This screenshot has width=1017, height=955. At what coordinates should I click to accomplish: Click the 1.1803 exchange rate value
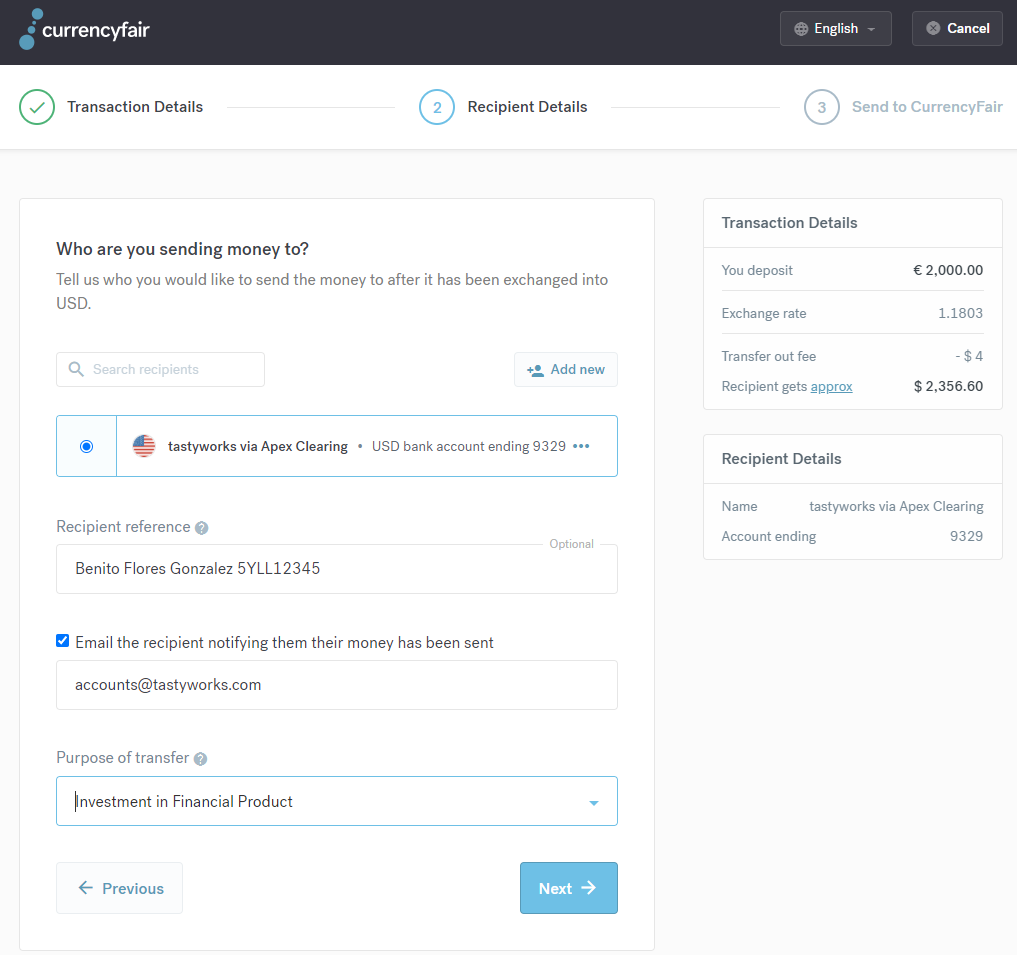(x=960, y=313)
